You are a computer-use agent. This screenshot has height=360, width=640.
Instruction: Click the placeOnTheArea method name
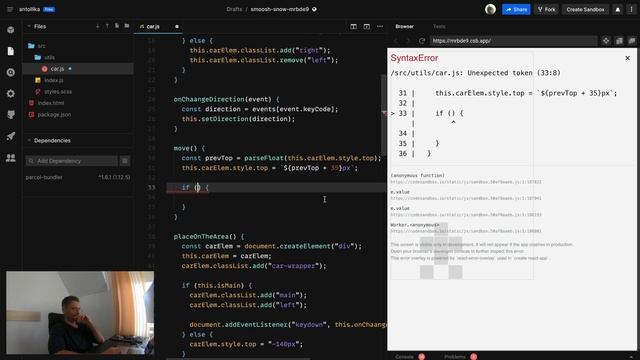(201, 236)
